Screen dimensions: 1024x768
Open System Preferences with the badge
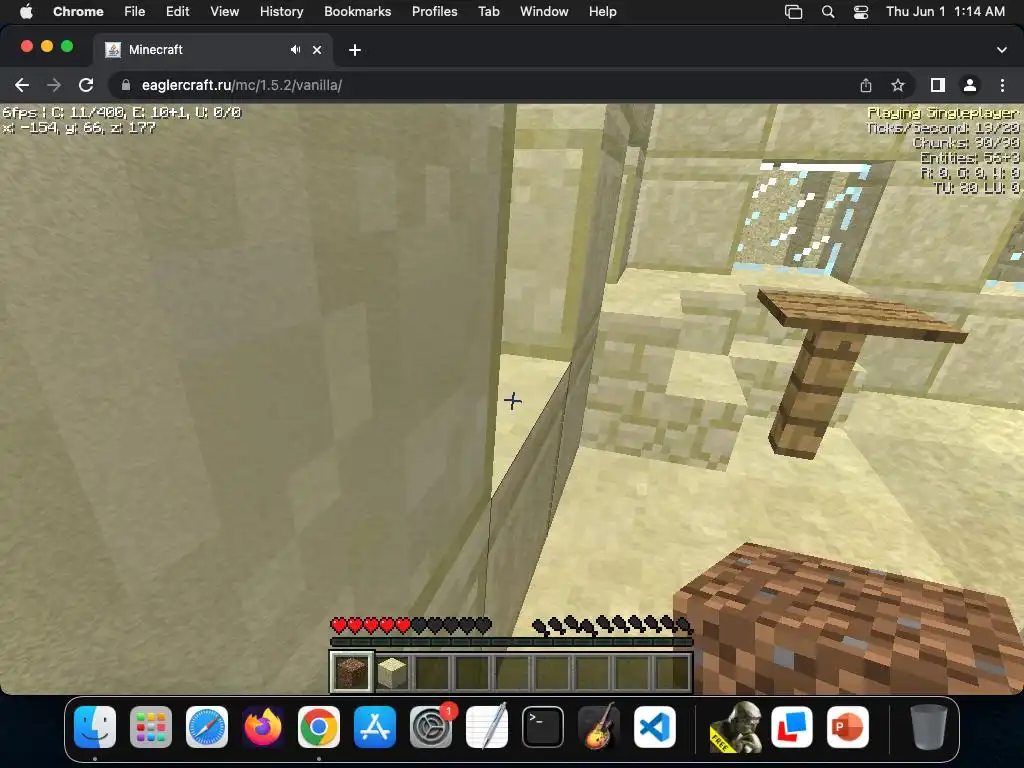pyautogui.click(x=431, y=727)
